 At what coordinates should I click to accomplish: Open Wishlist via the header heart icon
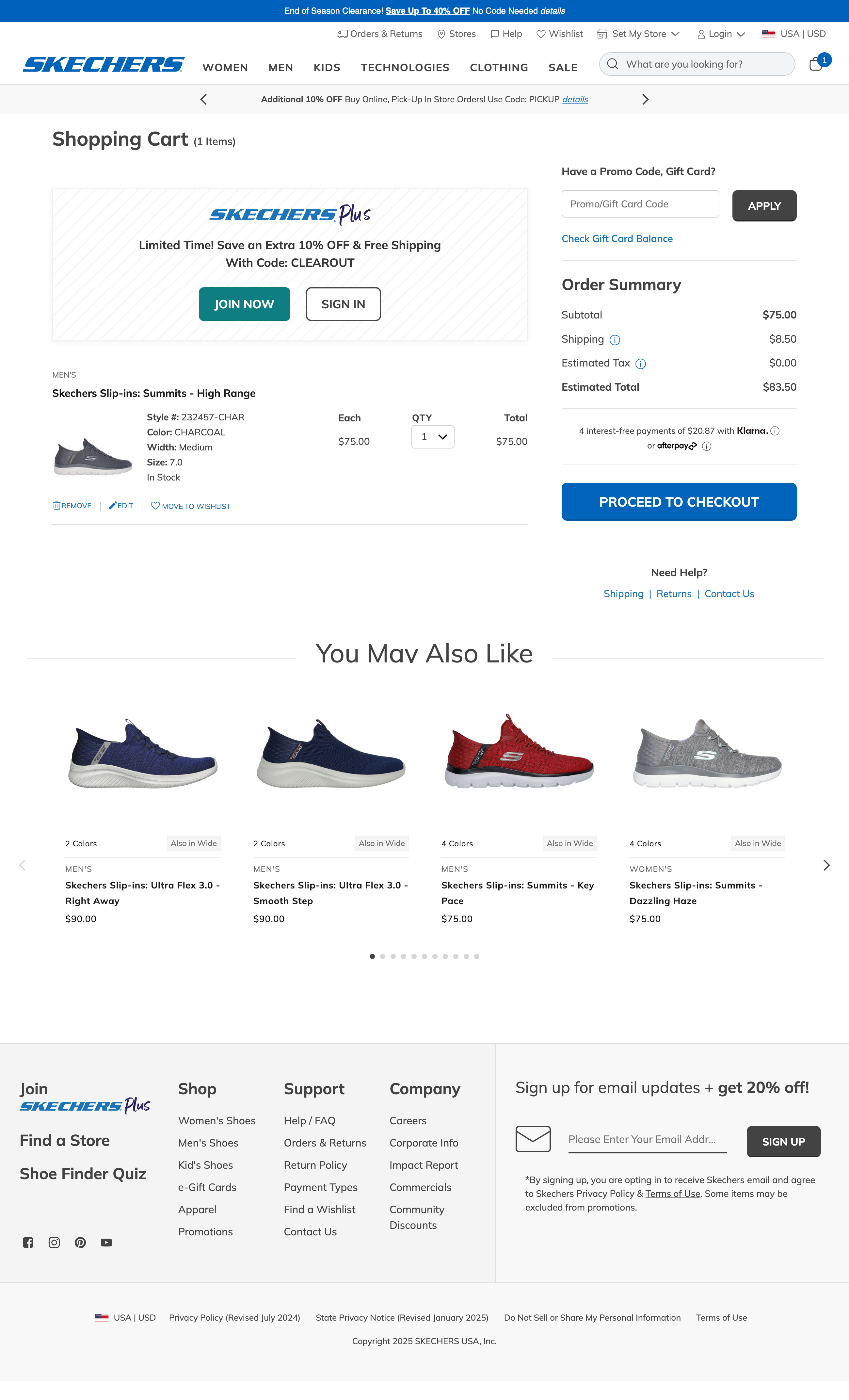[x=540, y=34]
